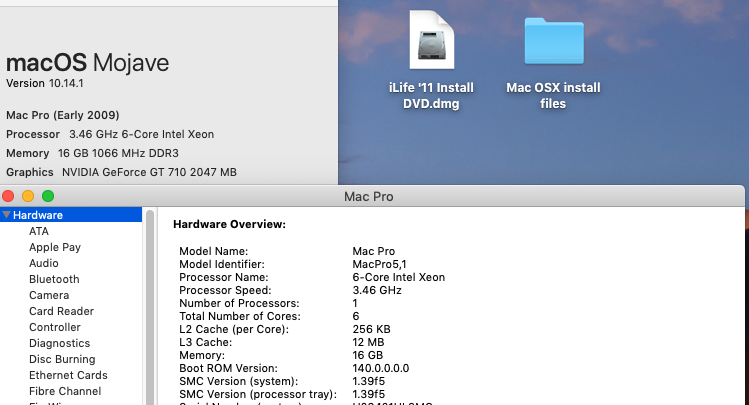Select ATA in the hardware list
The height and width of the screenshot is (405, 749).
[x=39, y=231]
